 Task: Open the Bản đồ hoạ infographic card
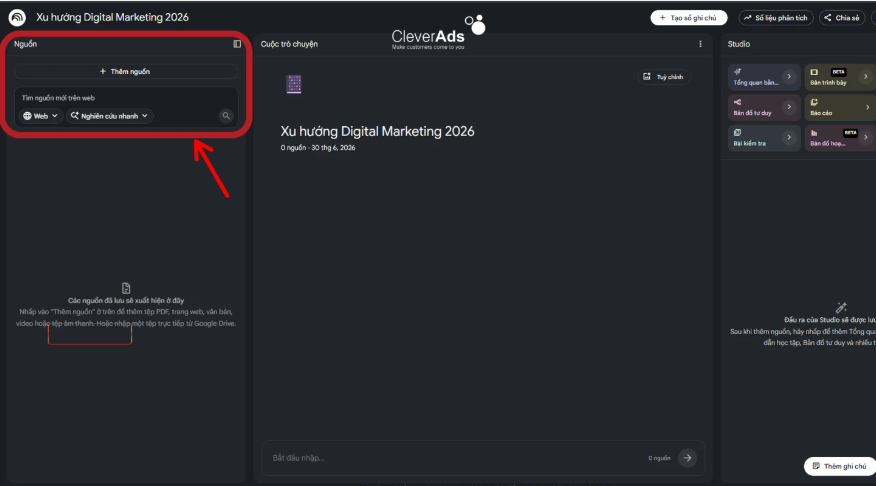840,138
